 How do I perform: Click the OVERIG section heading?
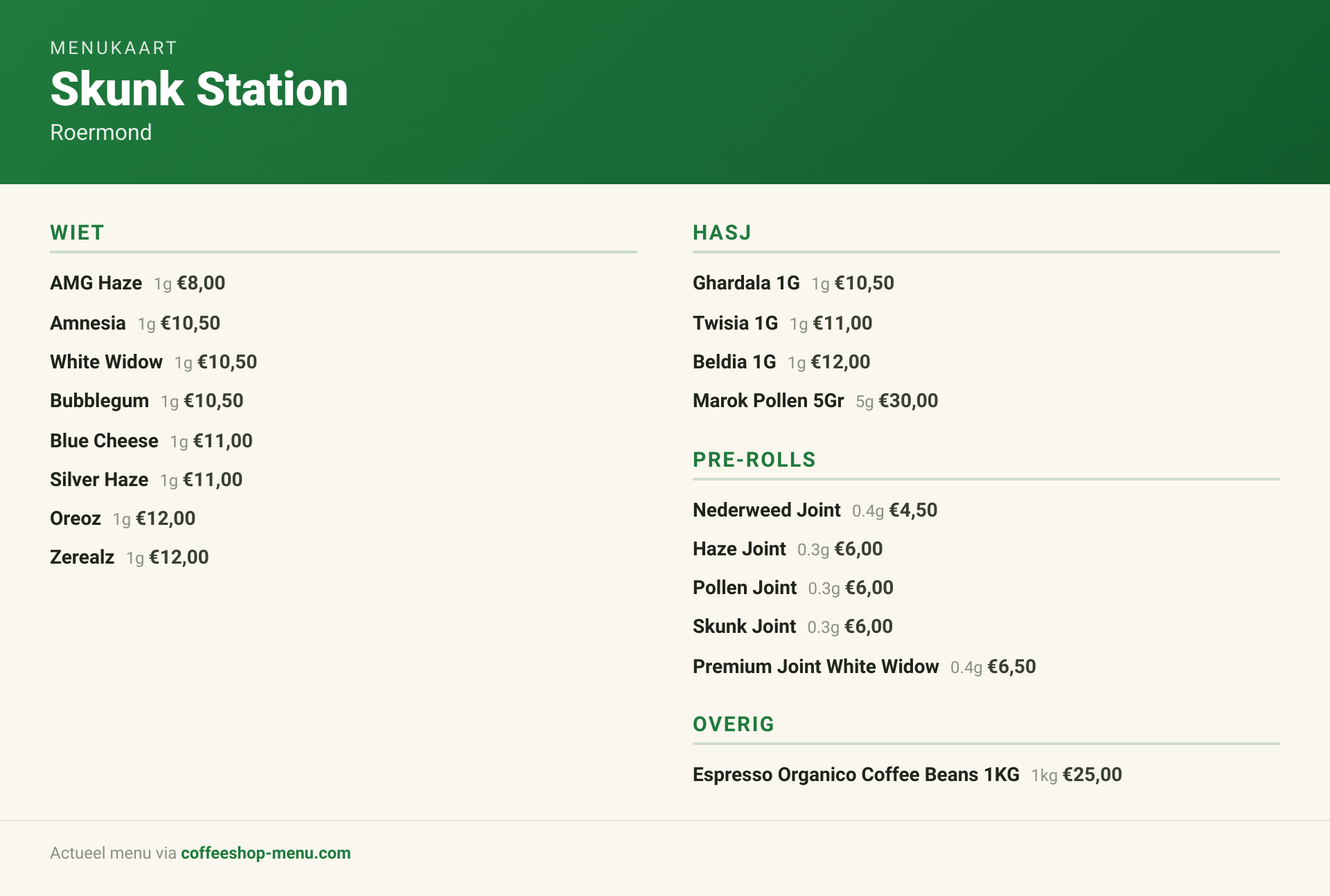coord(734,724)
